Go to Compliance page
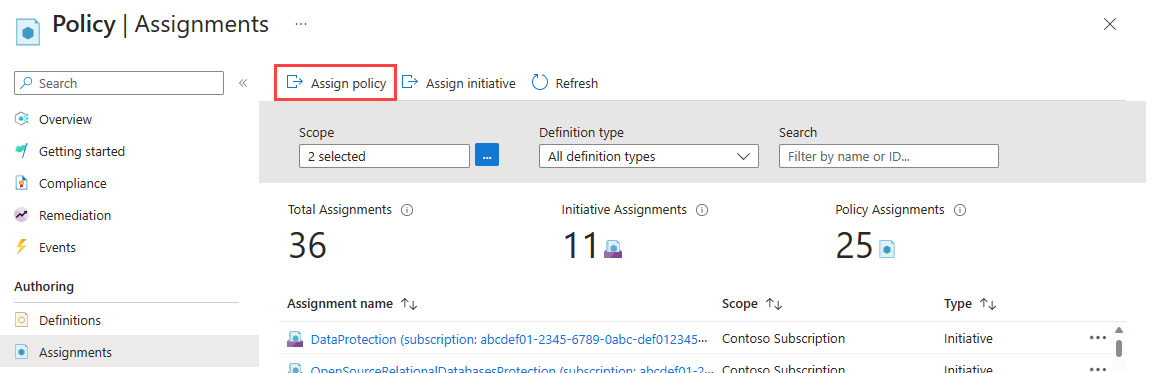The width and height of the screenshot is (1159, 373). click(x=72, y=183)
